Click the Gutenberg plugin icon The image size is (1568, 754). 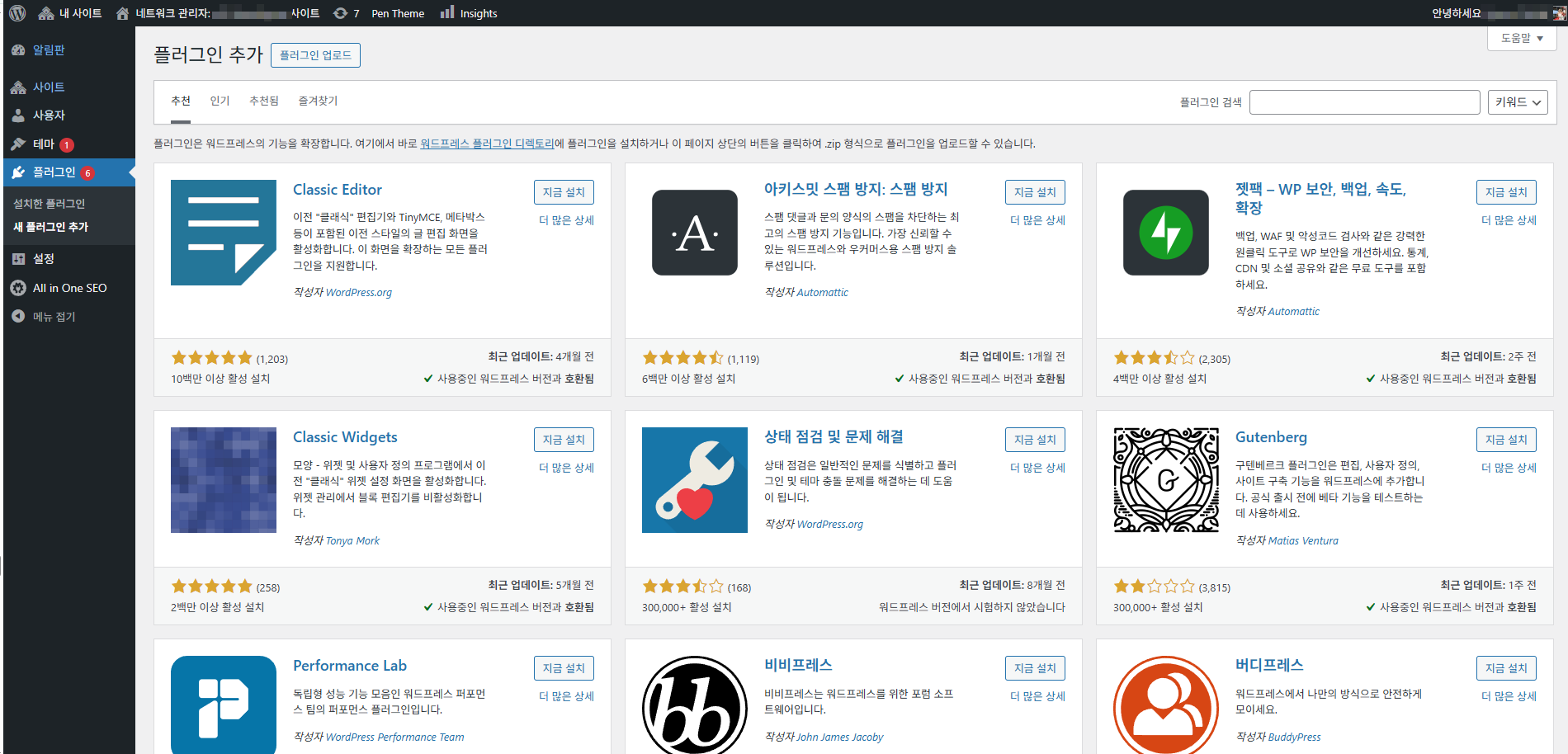[x=1166, y=480]
